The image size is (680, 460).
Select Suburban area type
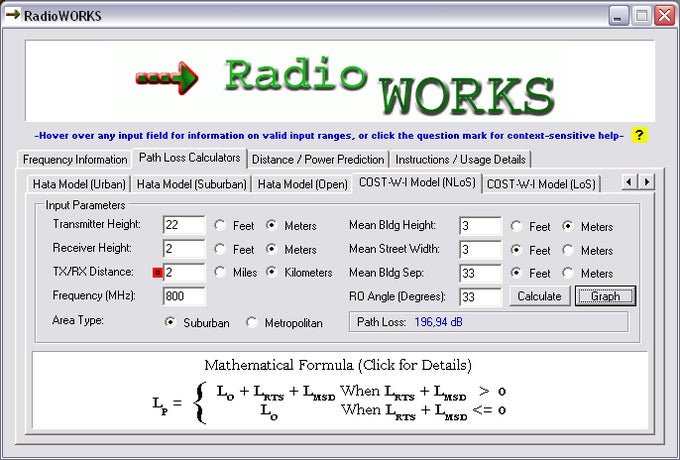point(197,323)
